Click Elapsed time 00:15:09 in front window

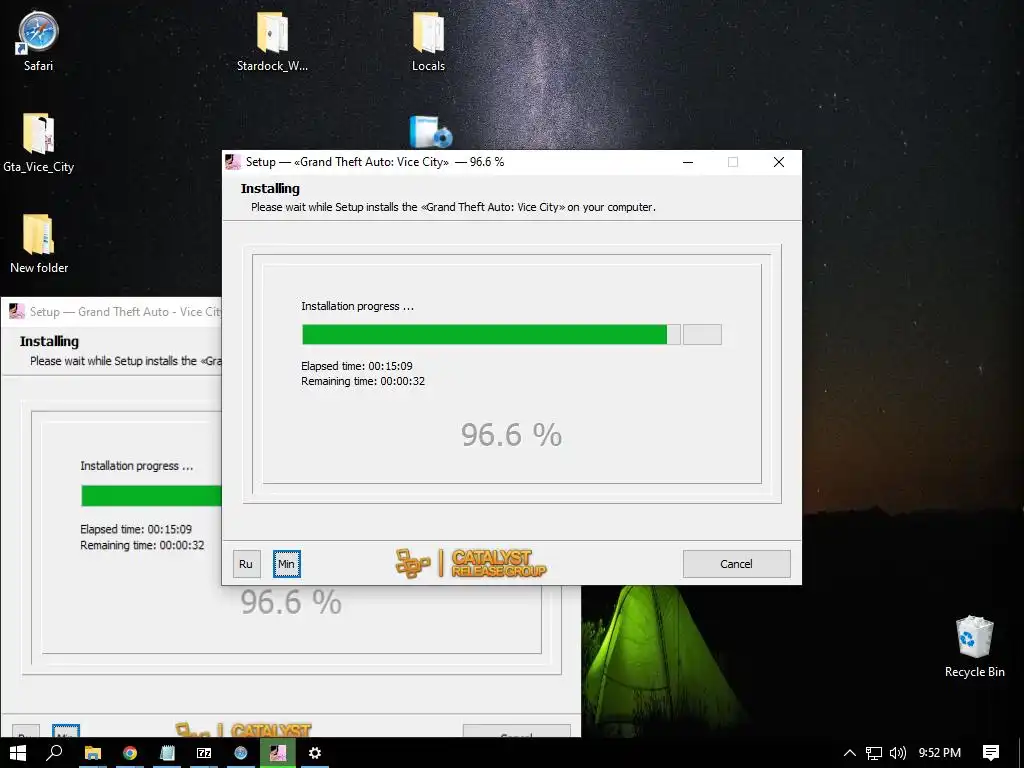[357, 366]
